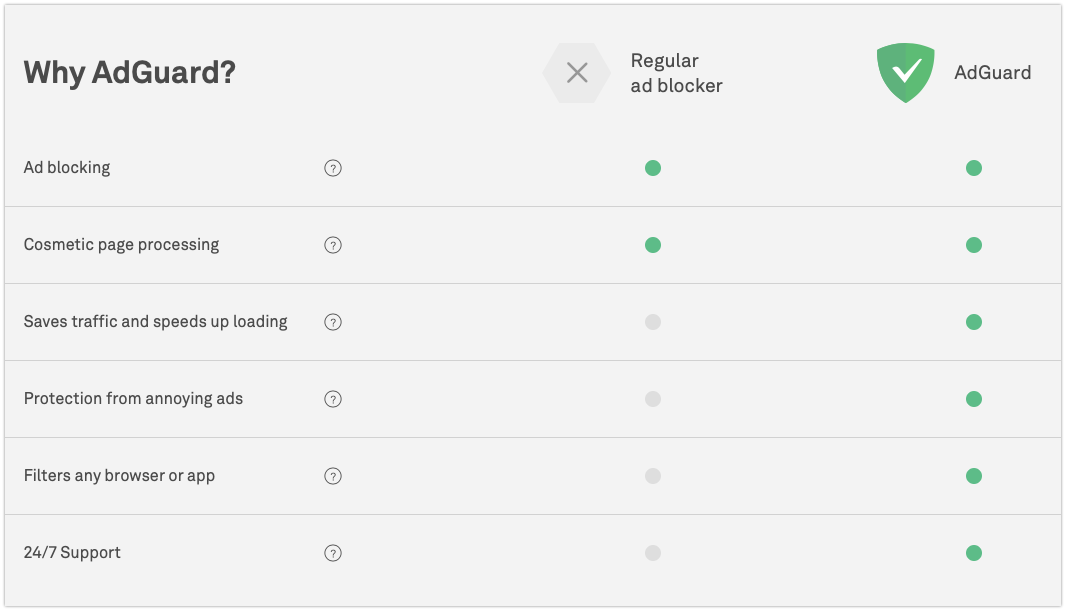Open help for Saves traffic and speeds up loading
Viewport: 1066px width, 611px height.
coord(333,322)
